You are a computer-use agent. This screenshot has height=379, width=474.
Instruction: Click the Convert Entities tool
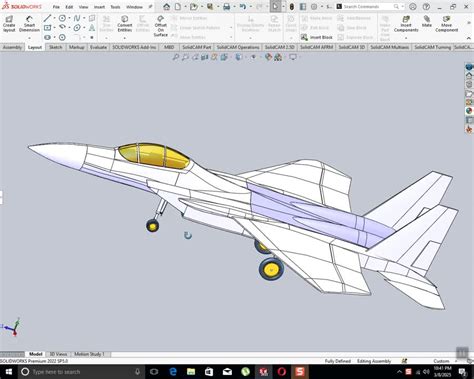(x=125, y=23)
